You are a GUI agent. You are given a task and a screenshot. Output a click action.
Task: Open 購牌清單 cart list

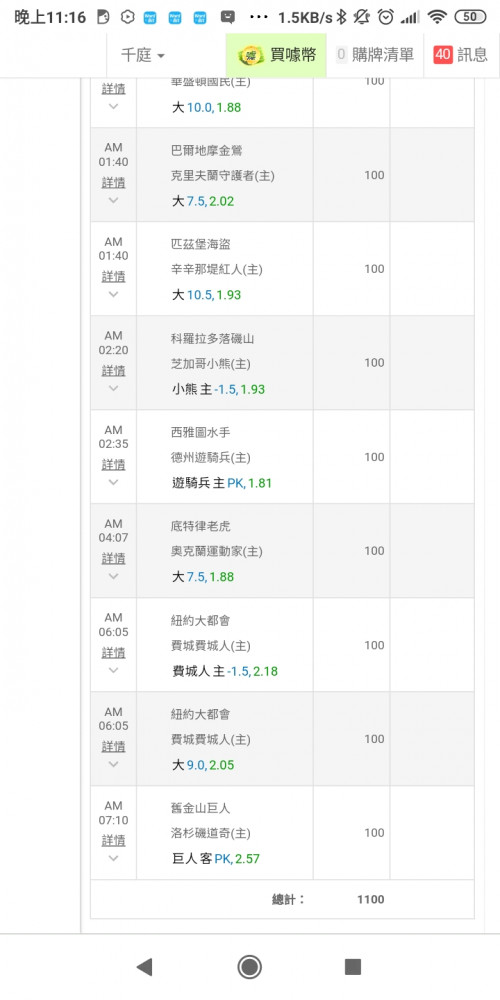[375, 55]
